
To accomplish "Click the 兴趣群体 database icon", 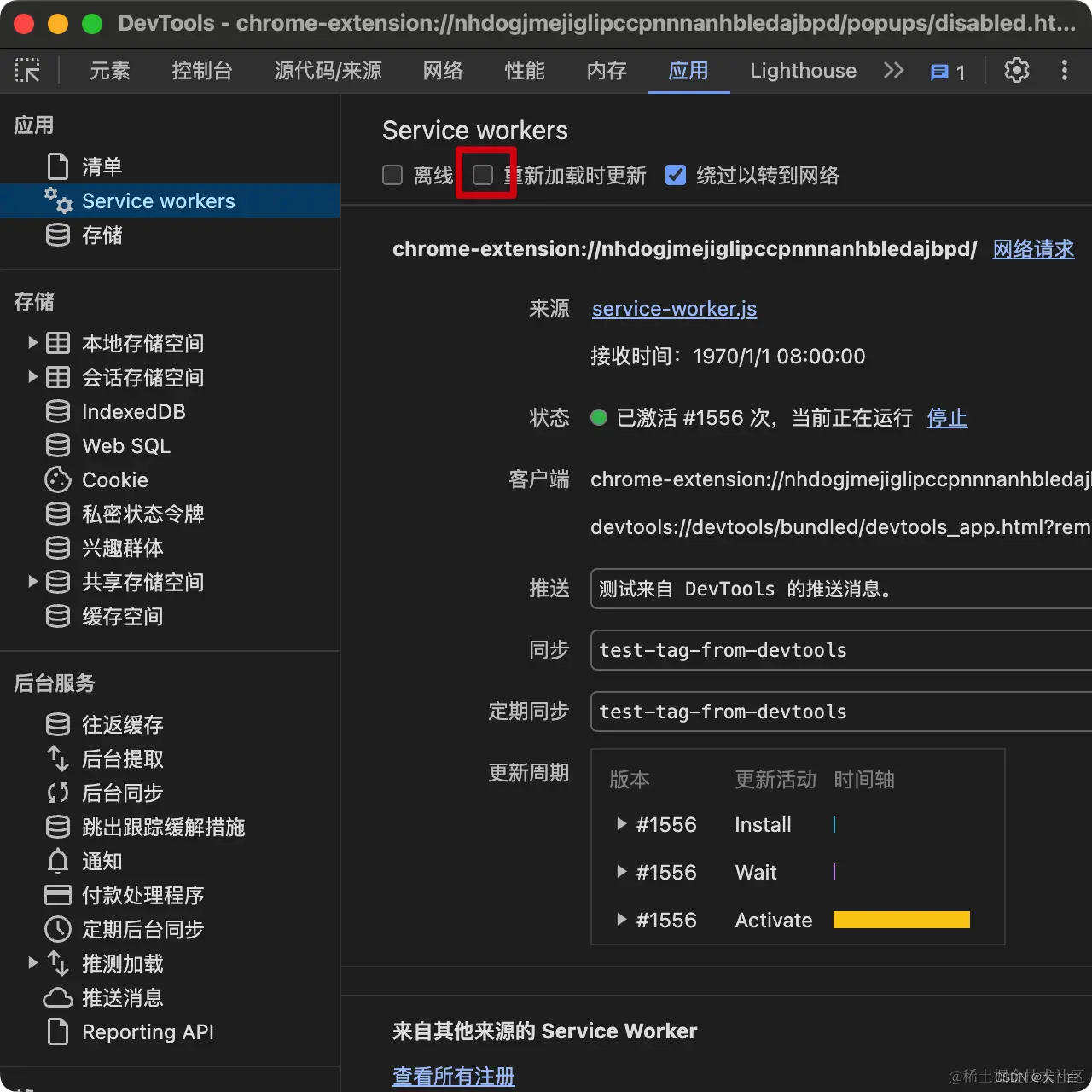I will (58, 548).
